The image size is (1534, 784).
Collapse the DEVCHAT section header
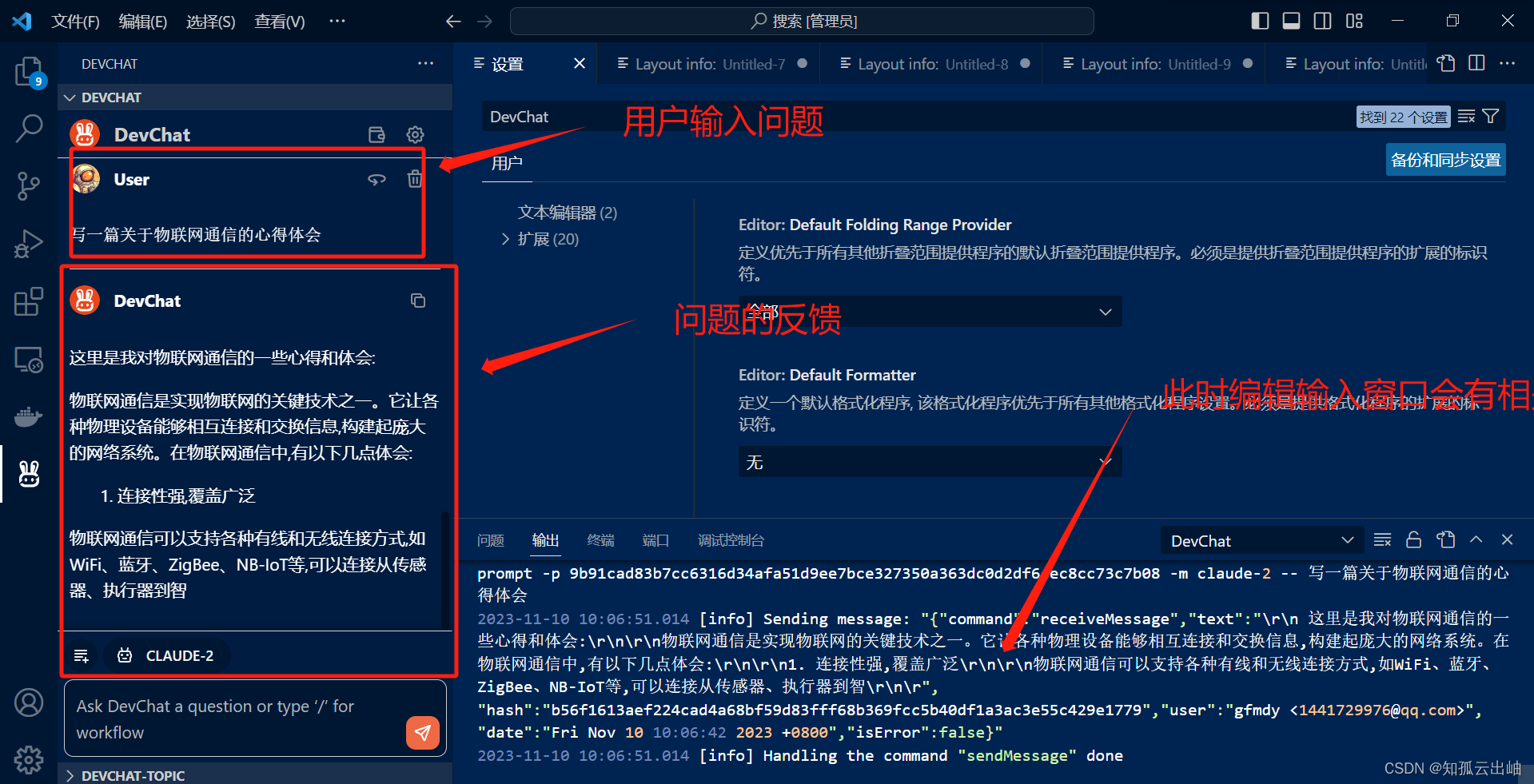pyautogui.click(x=256, y=98)
